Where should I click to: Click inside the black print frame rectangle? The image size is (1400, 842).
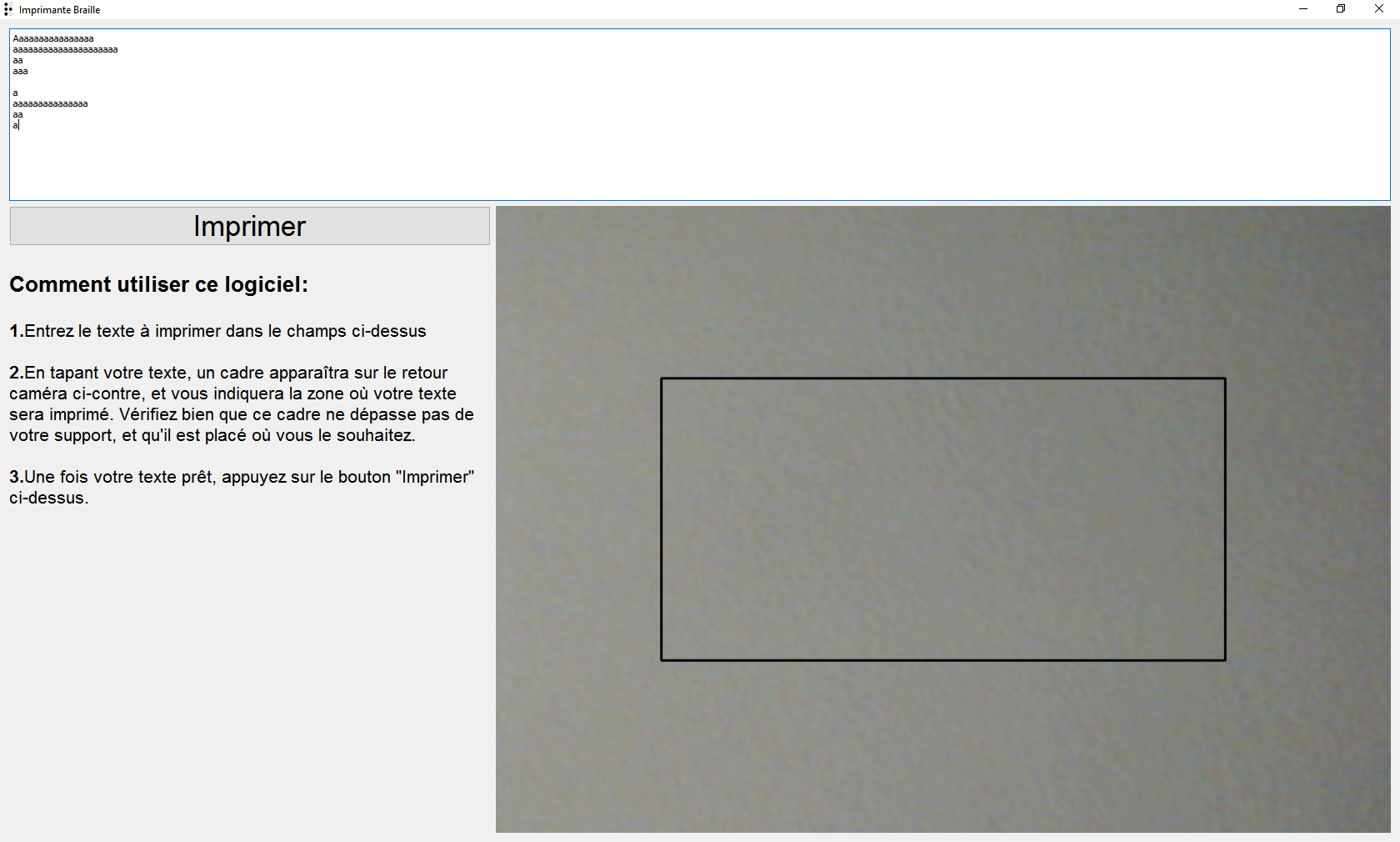coord(942,517)
